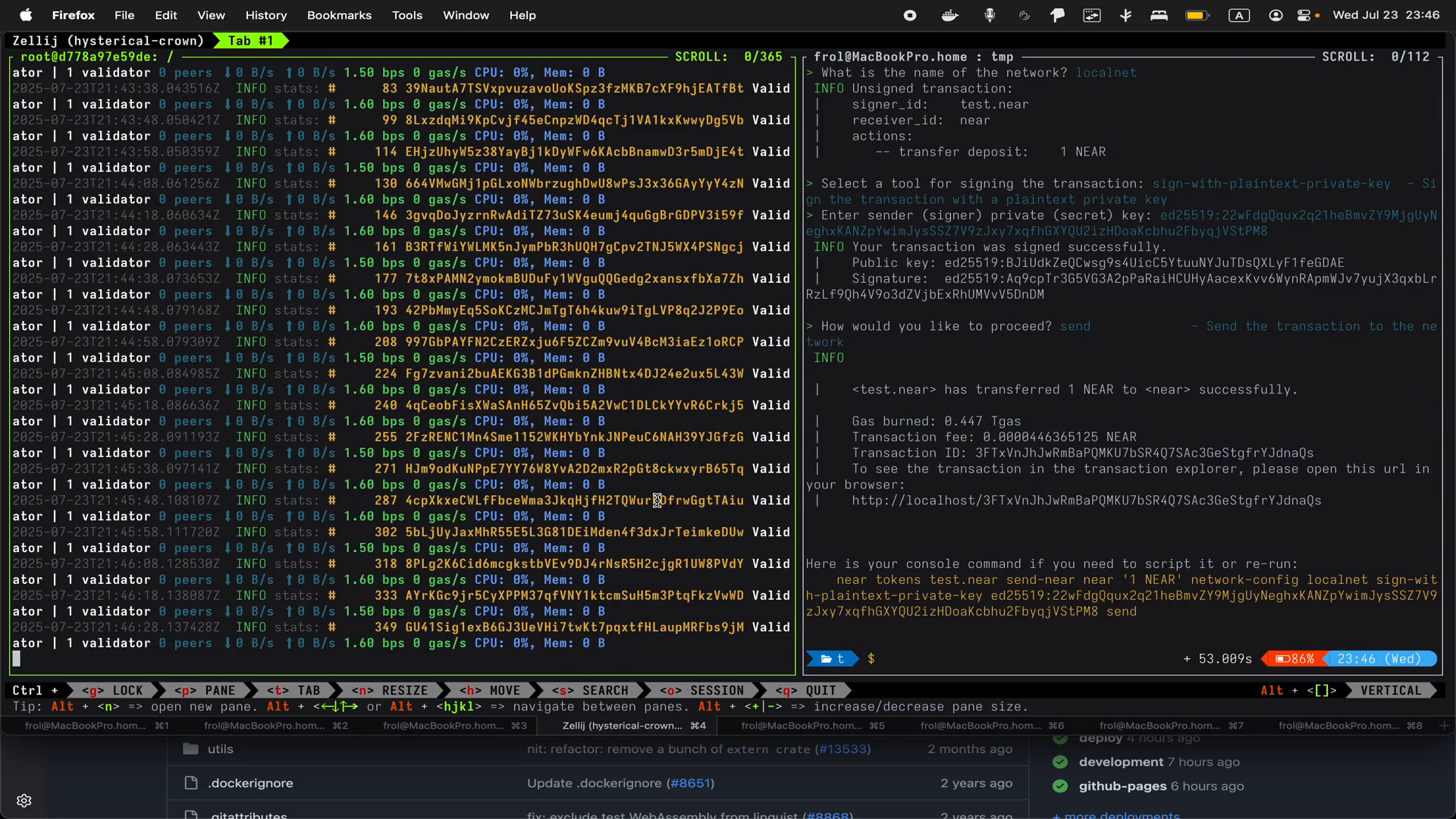The width and height of the screenshot is (1456, 819).
Task: Open the commit Update .dockerignore (#8651)
Action: [x=620, y=783]
